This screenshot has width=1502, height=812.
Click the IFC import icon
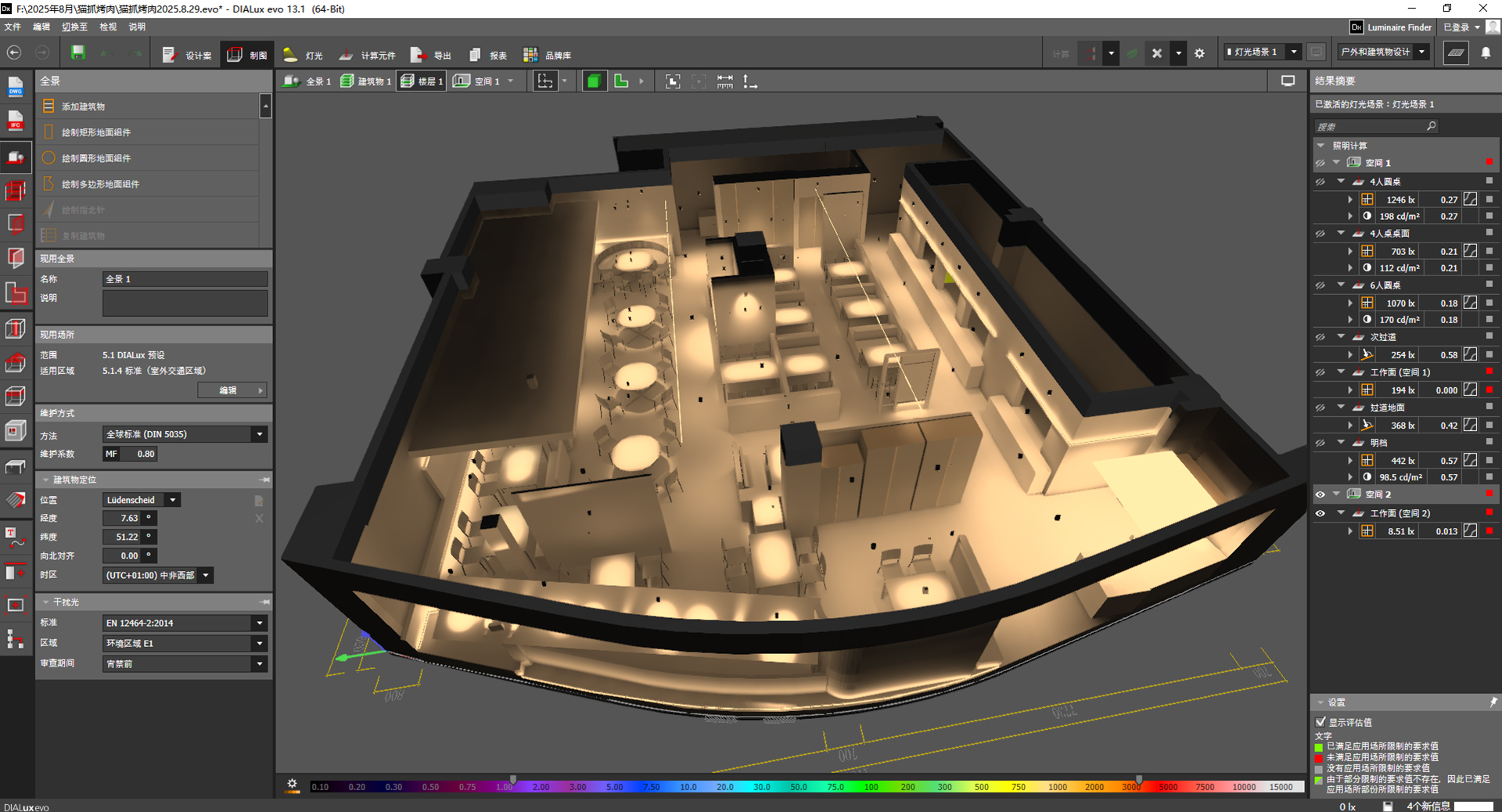pos(16,120)
